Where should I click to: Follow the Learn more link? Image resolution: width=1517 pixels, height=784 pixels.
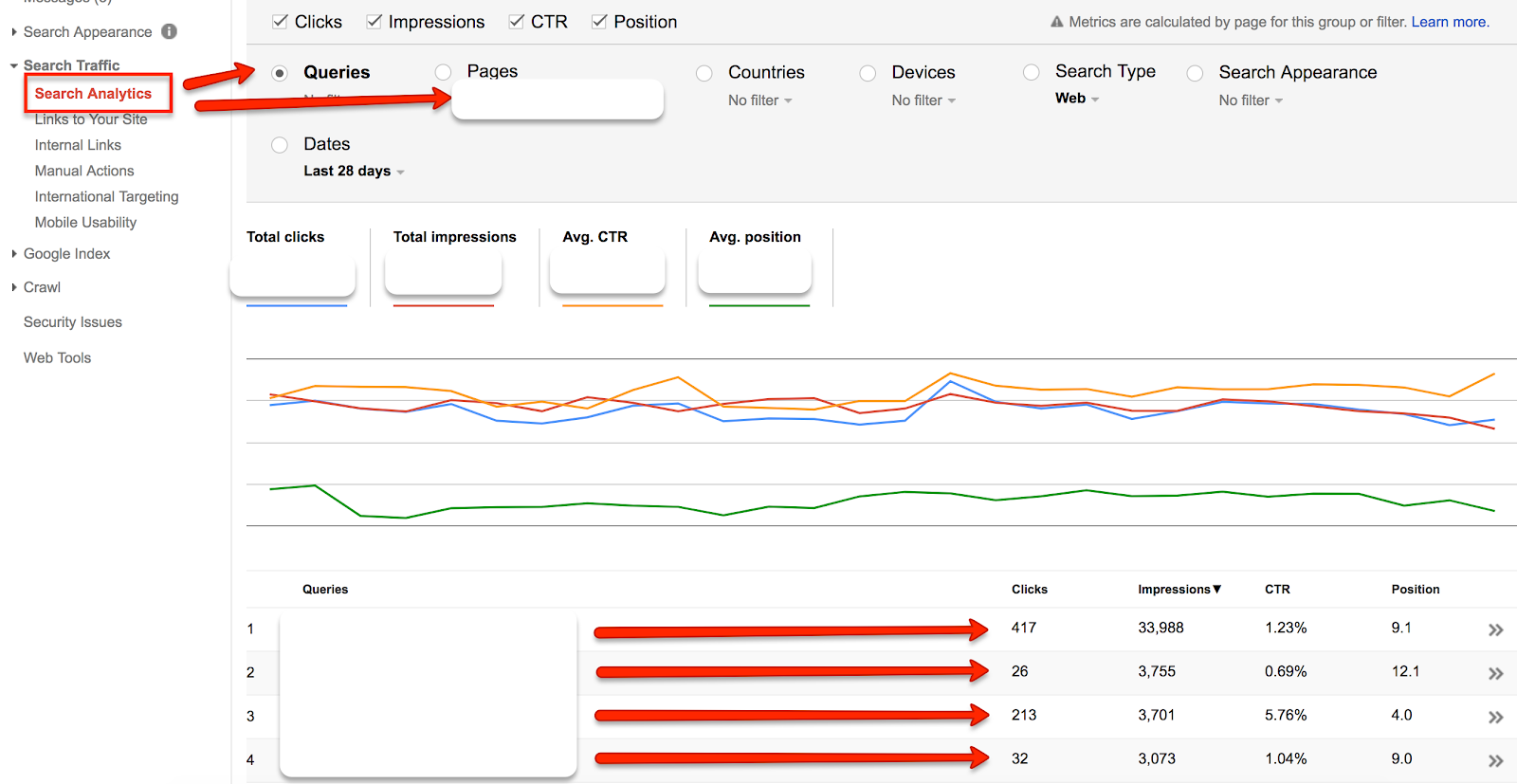(1449, 22)
